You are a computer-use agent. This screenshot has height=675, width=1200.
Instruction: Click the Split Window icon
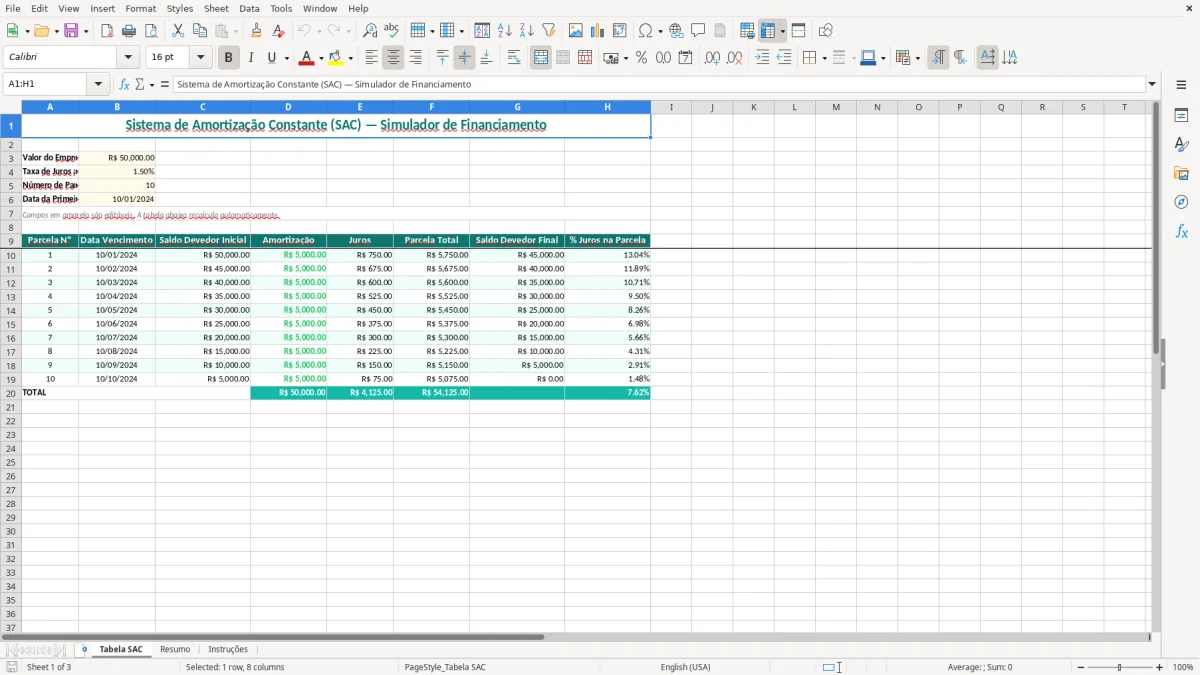[x=799, y=31]
